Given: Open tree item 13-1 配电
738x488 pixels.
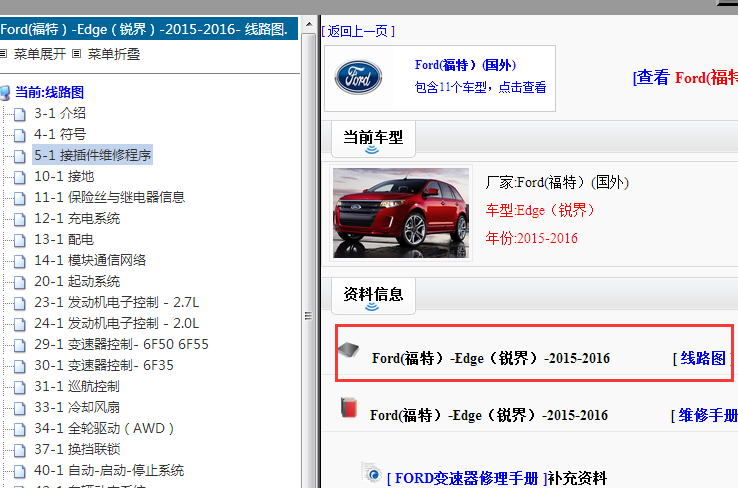Looking at the screenshot, I should [x=64, y=240].
